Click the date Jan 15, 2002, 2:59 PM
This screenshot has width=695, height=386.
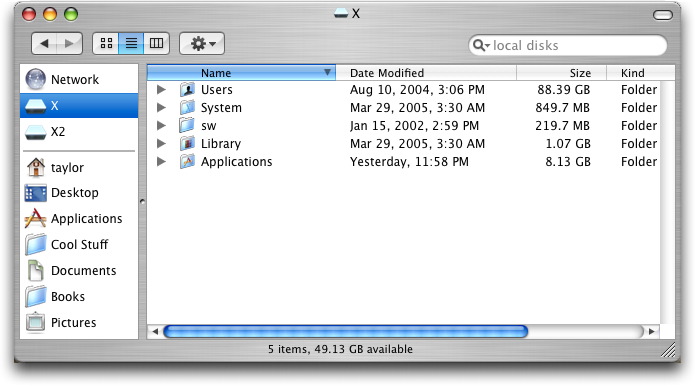[414, 126]
